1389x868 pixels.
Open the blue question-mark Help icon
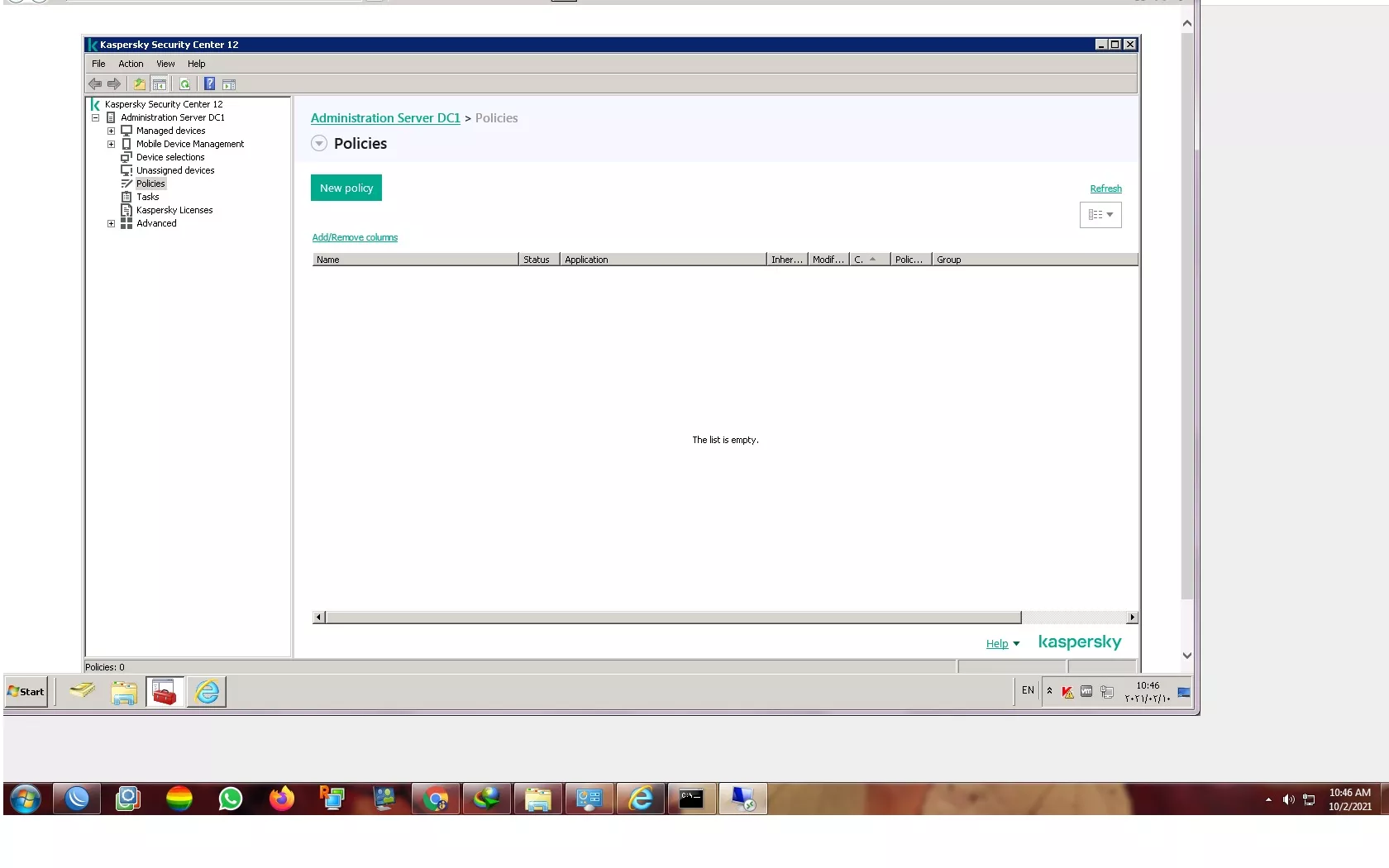210,84
